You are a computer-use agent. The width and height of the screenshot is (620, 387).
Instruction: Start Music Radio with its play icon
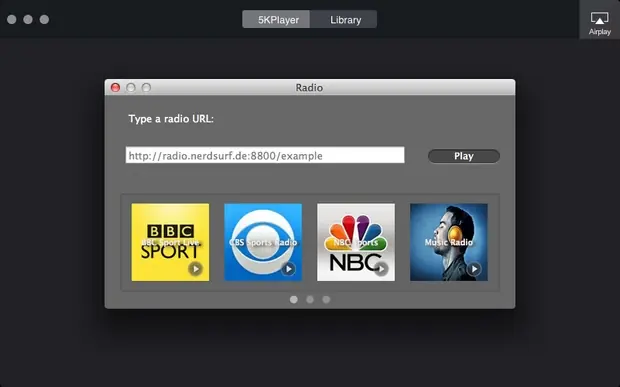[474, 269]
